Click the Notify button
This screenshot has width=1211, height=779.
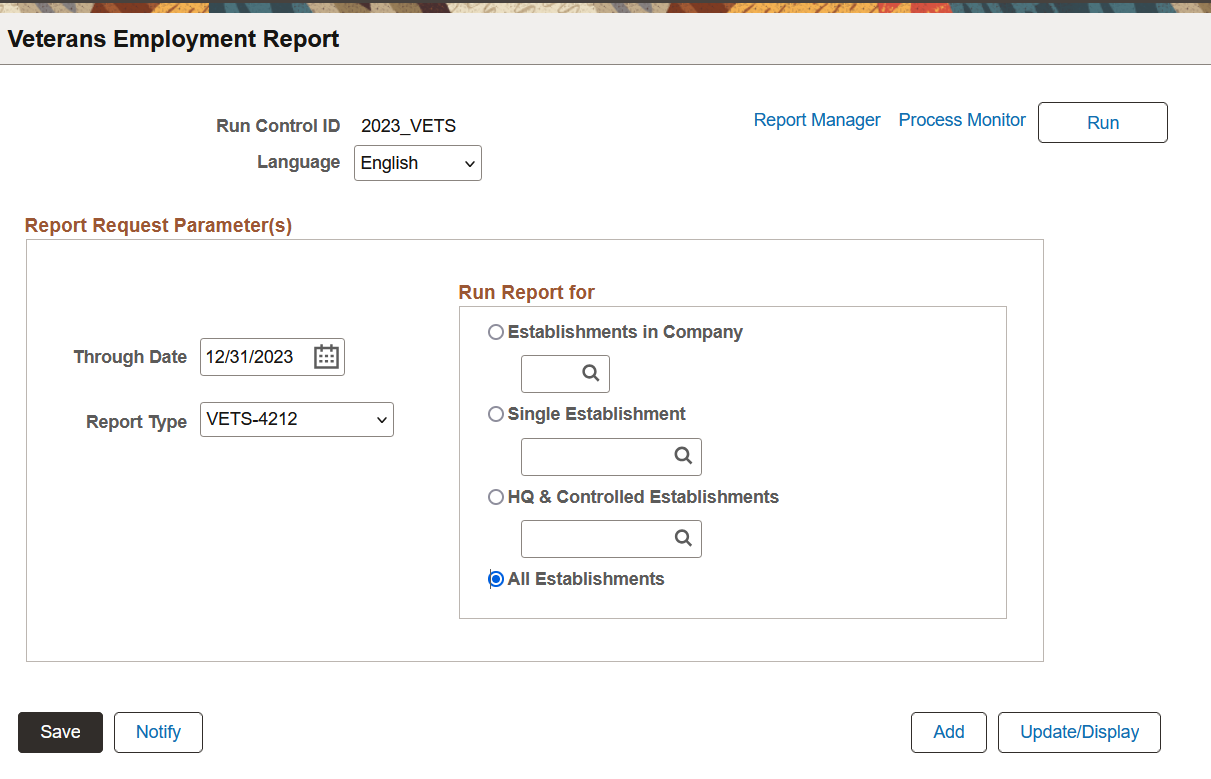tap(158, 732)
